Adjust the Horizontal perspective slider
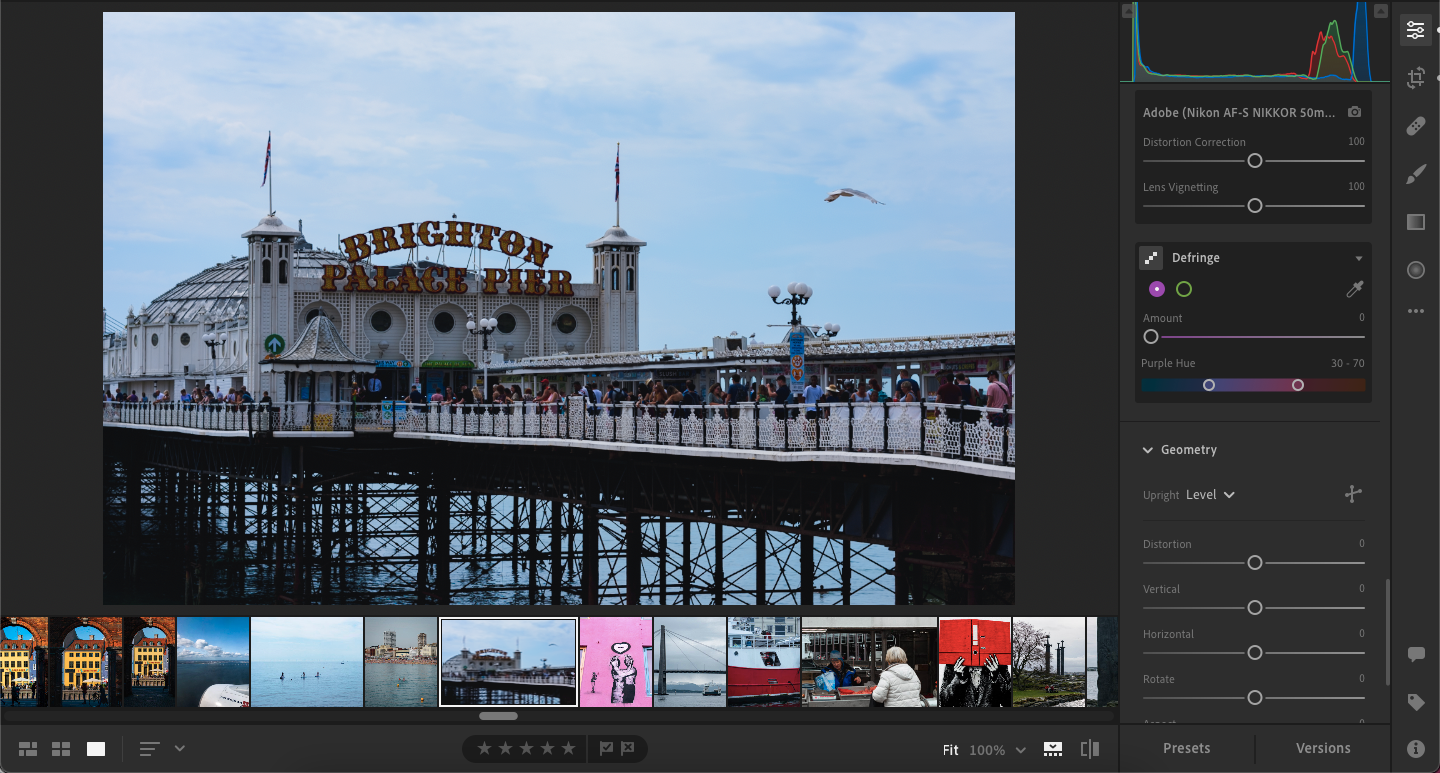Image resolution: width=1440 pixels, height=773 pixels. click(x=1255, y=653)
